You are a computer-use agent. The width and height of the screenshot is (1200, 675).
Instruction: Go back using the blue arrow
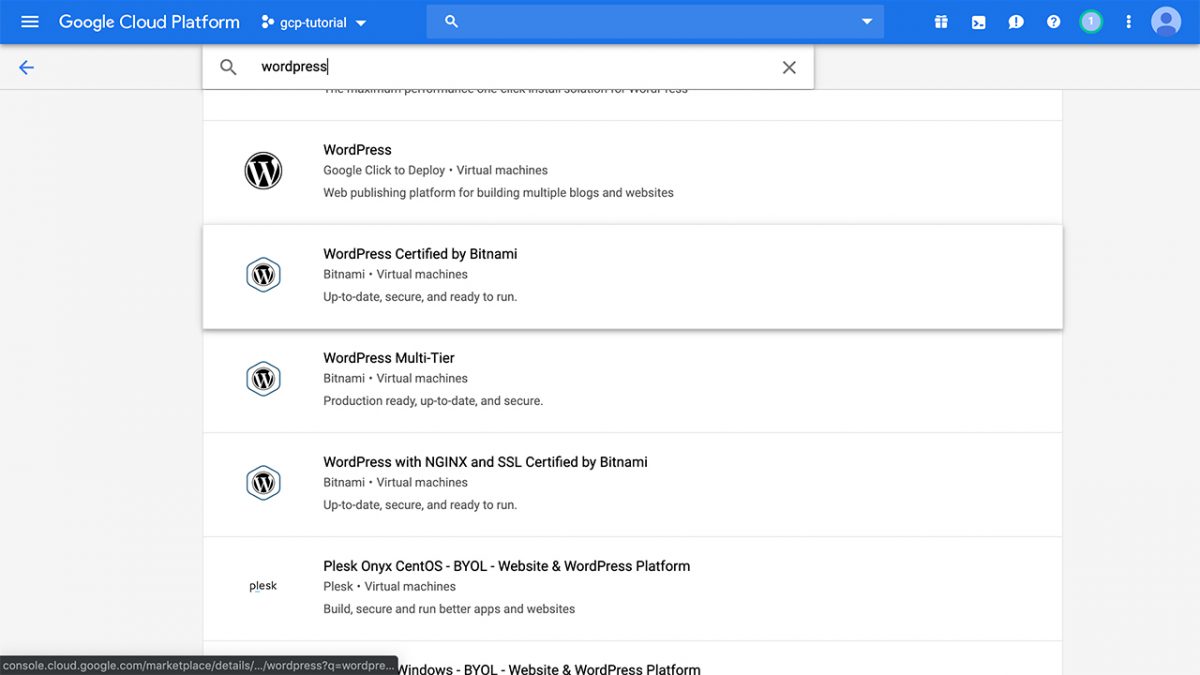point(25,67)
